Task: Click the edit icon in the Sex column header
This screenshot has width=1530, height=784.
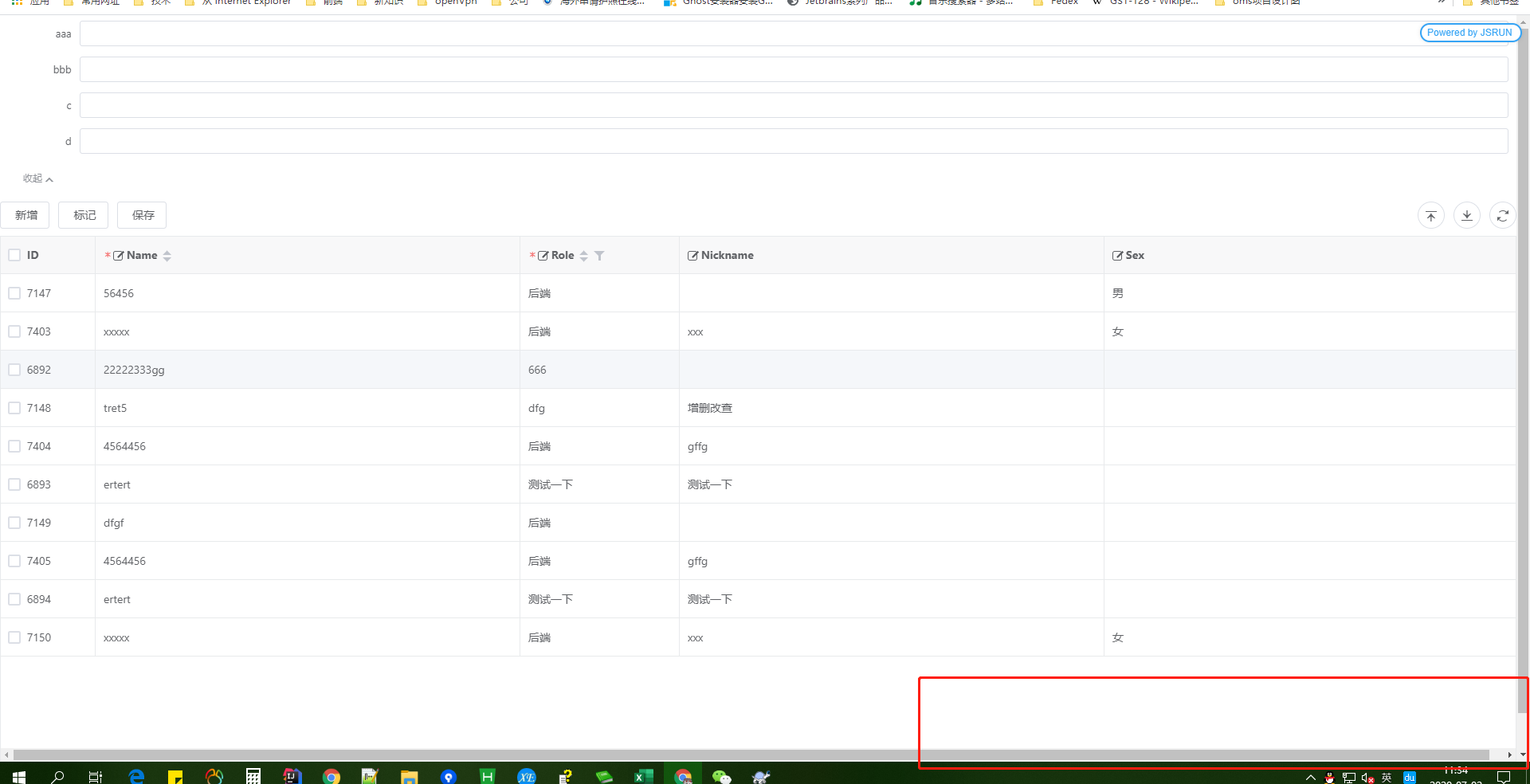Action: [1119, 255]
